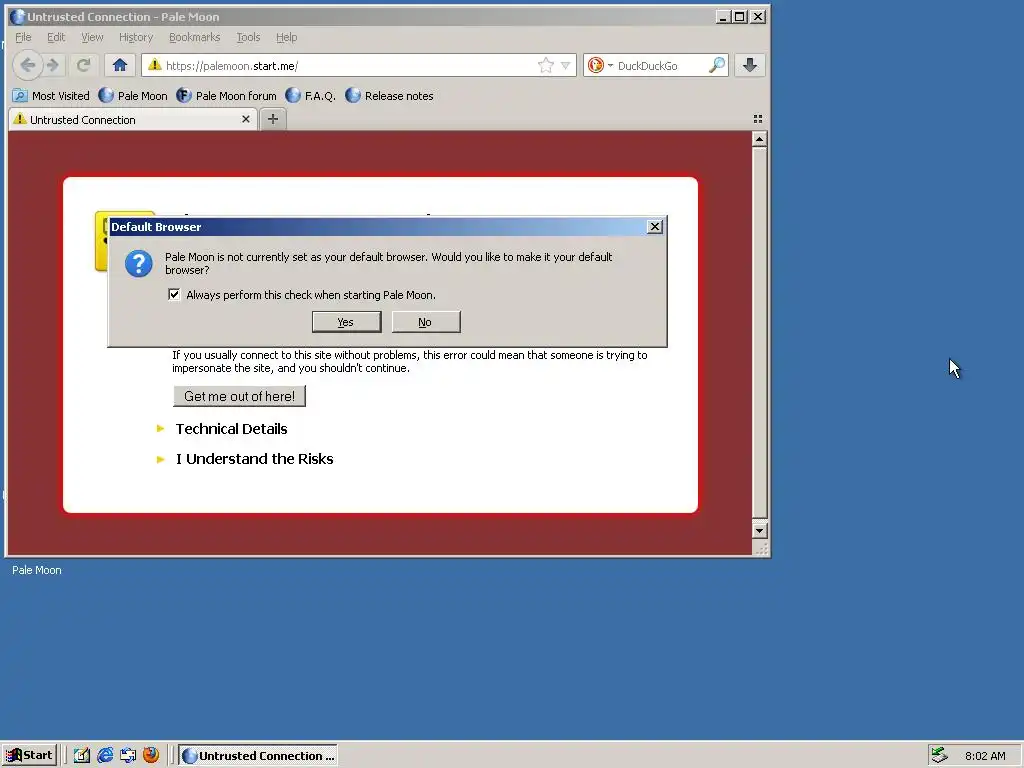Viewport: 1024px width, 768px height.
Task: Close the Default Browser dialog
Action: 654,227
